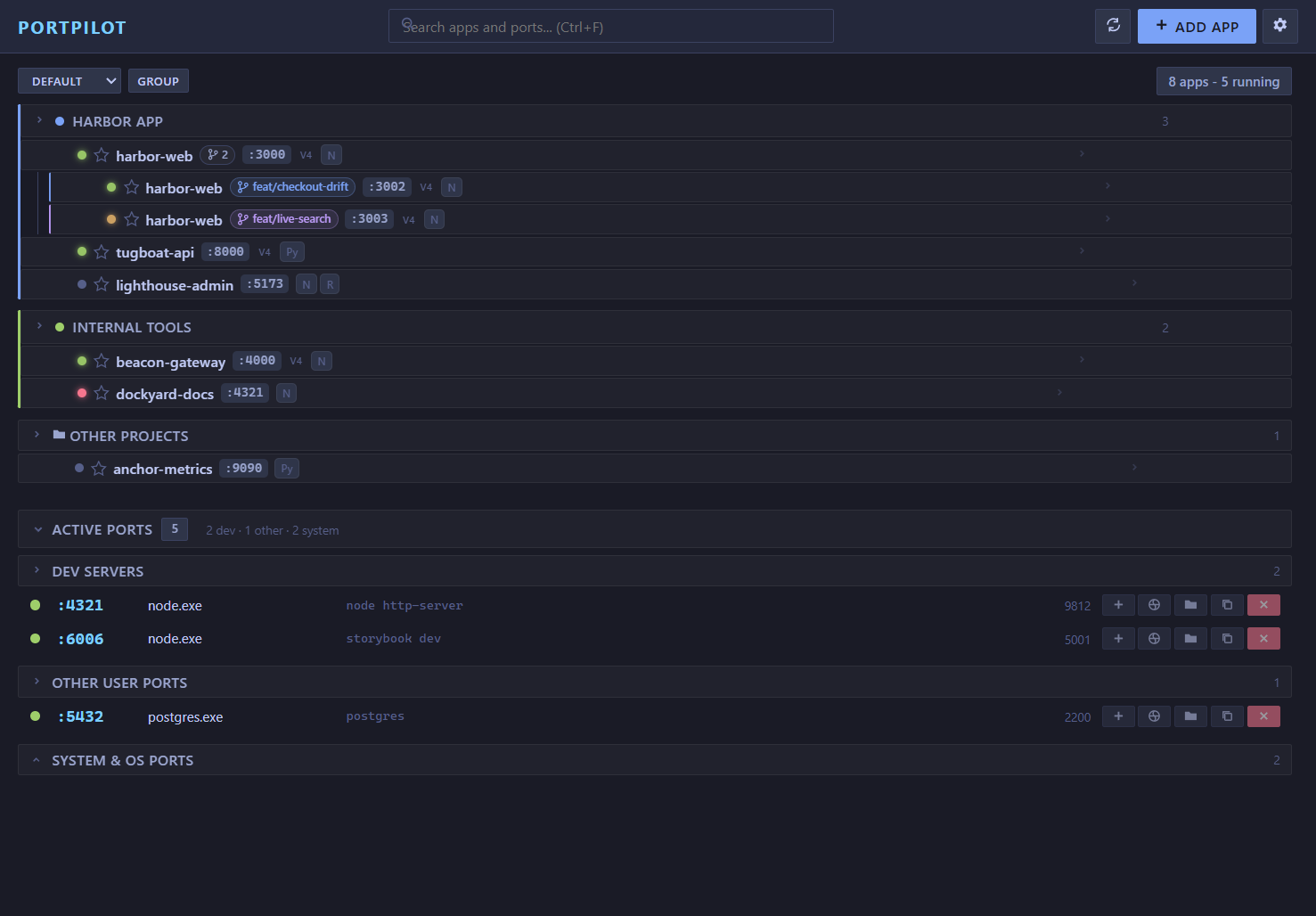Copy port 6006 details with copy icon

(x=1227, y=638)
